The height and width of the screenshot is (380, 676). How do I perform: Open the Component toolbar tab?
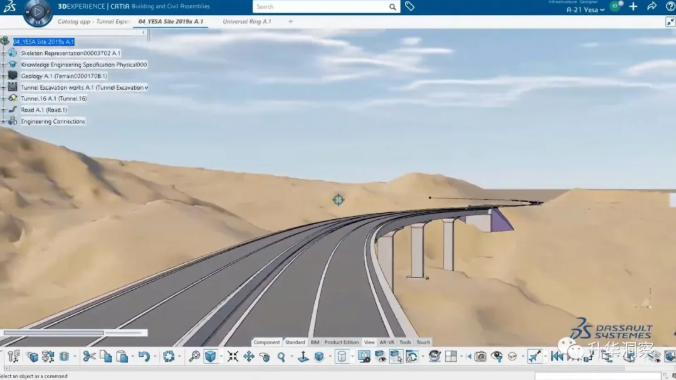pos(266,342)
